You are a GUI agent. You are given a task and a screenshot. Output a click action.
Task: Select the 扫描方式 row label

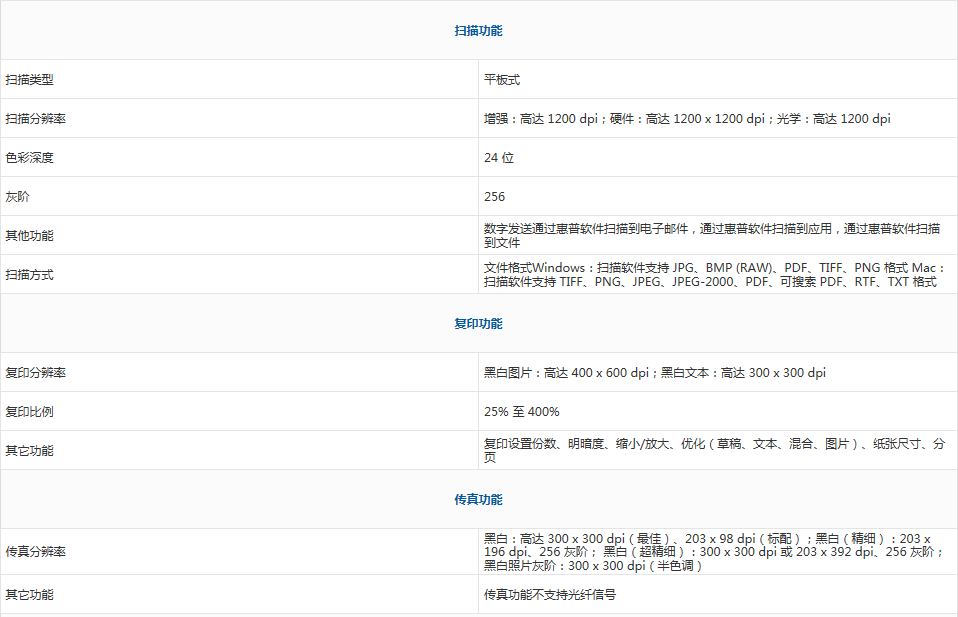tap(29, 274)
